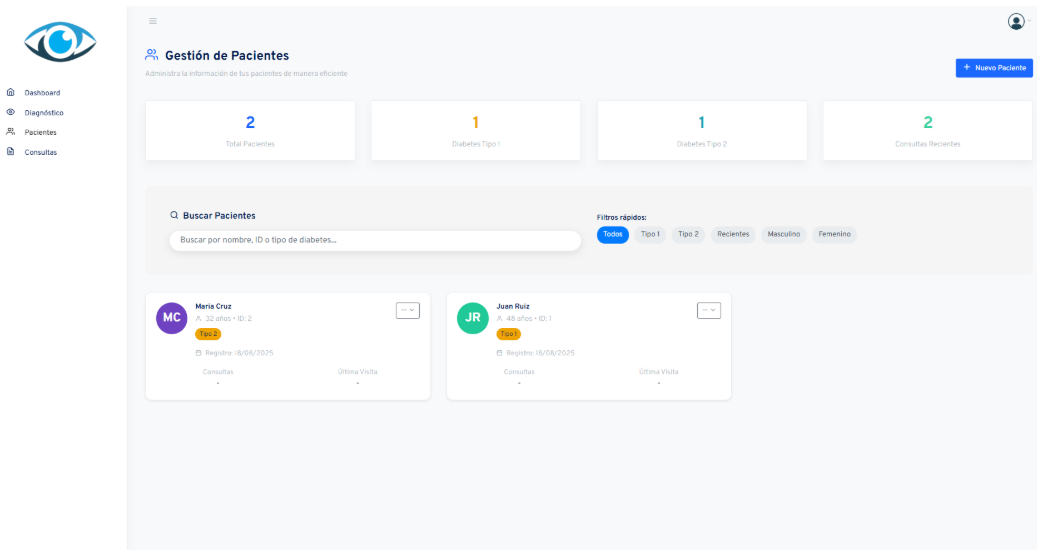Click the name Juan Ruiz
The width and height of the screenshot is (1037, 550).
point(513,307)
